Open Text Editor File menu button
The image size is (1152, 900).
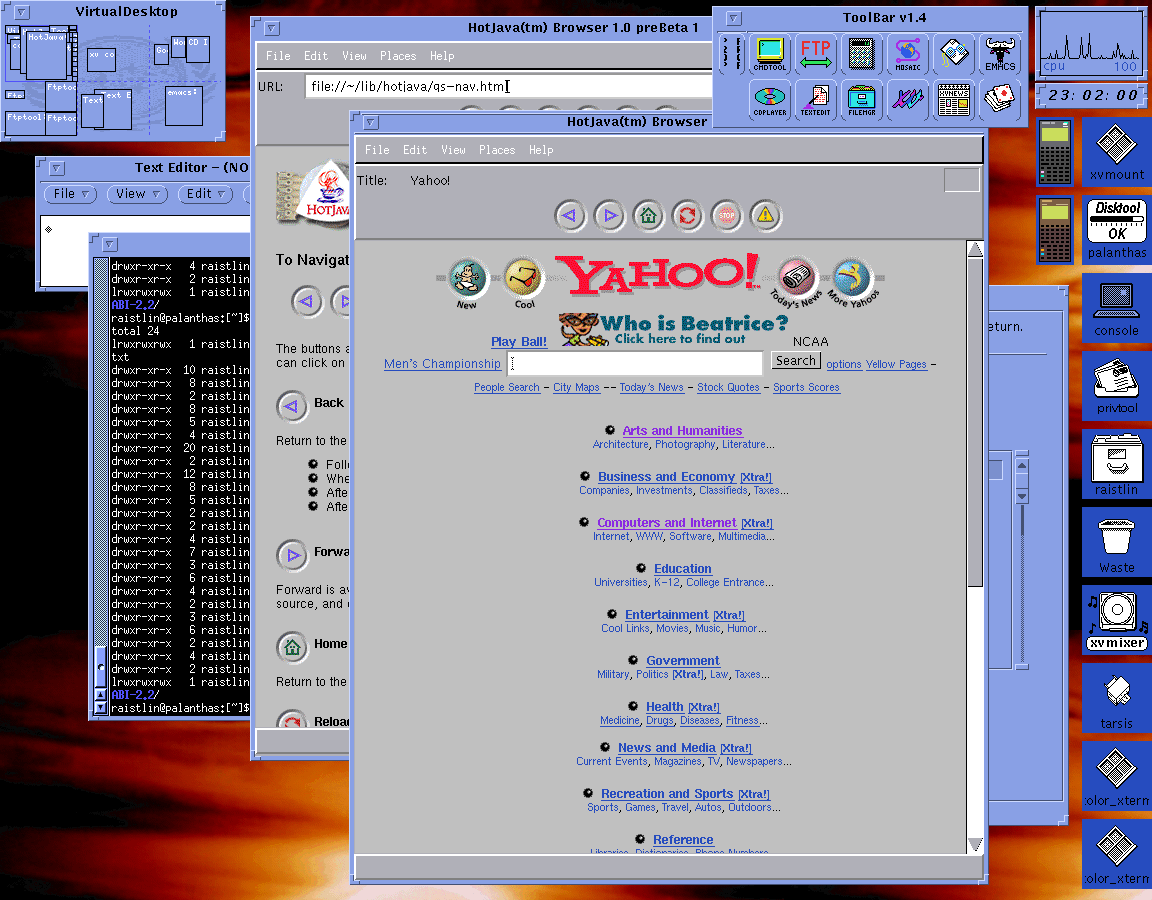pyautogui.click(x=71, y=194)
